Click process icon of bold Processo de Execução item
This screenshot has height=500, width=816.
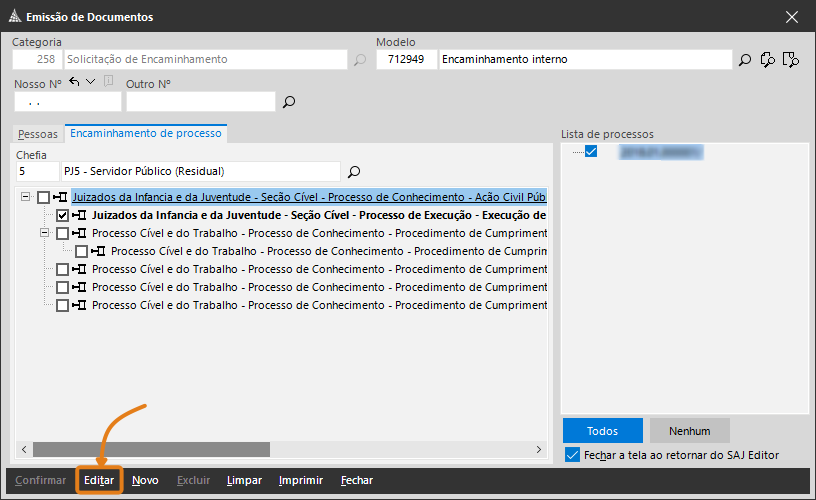pyautogui.click(x=80, y=215)
